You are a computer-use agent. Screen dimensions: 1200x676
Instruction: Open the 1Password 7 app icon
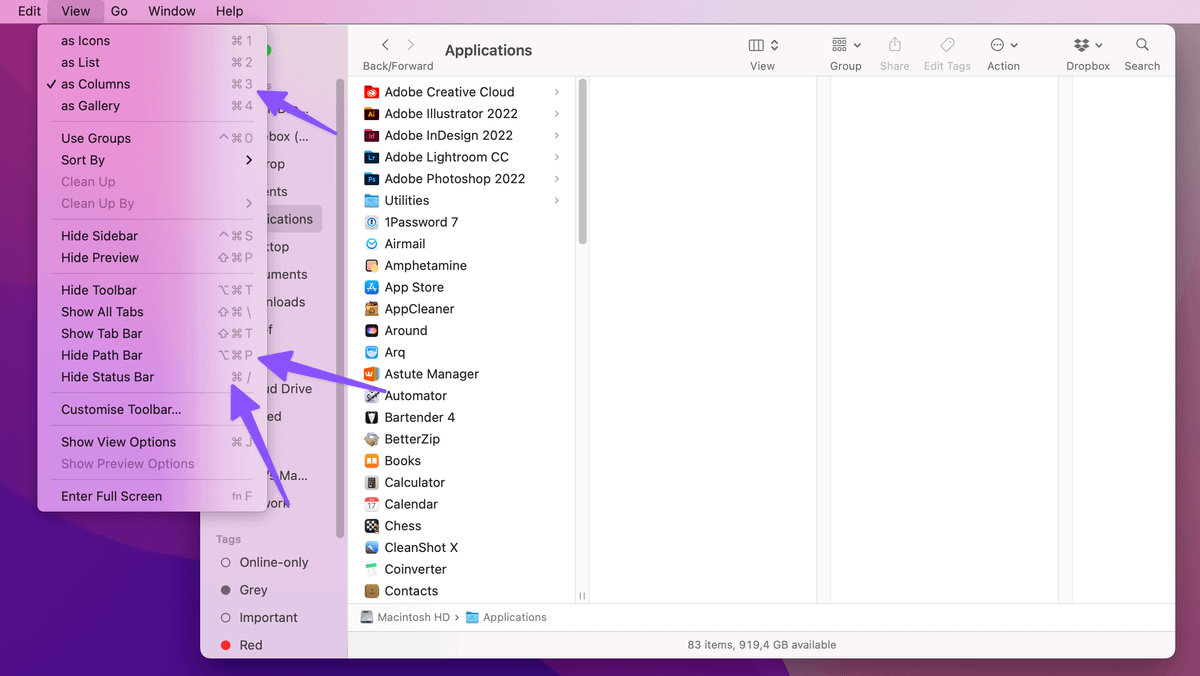coord(372,222)
